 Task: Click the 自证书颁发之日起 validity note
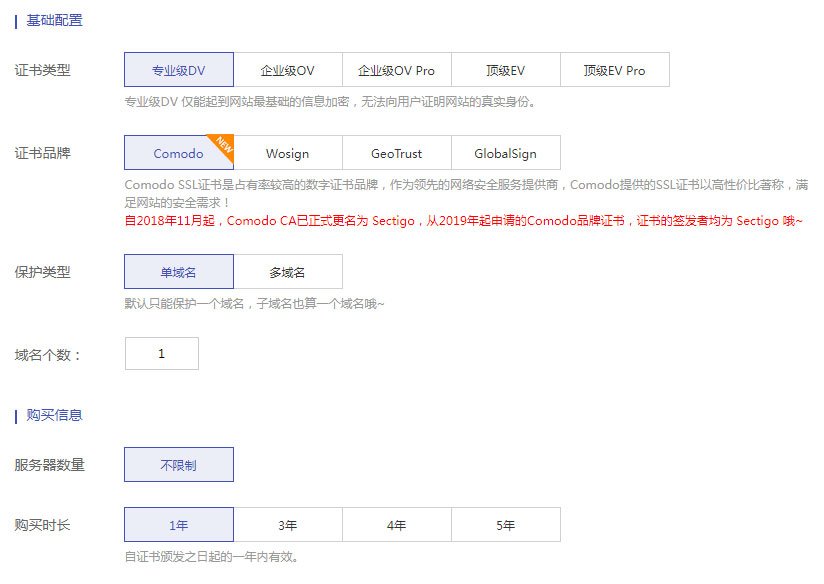211,556
